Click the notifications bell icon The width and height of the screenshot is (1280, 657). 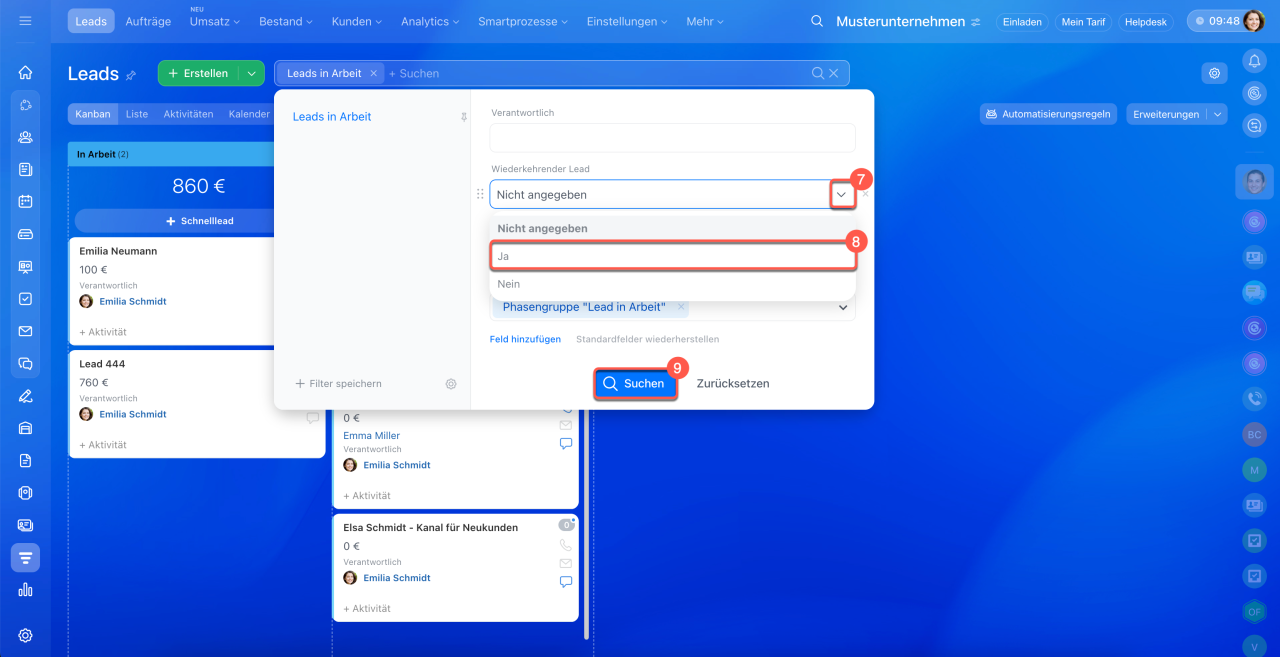(x=1254, y=61)
